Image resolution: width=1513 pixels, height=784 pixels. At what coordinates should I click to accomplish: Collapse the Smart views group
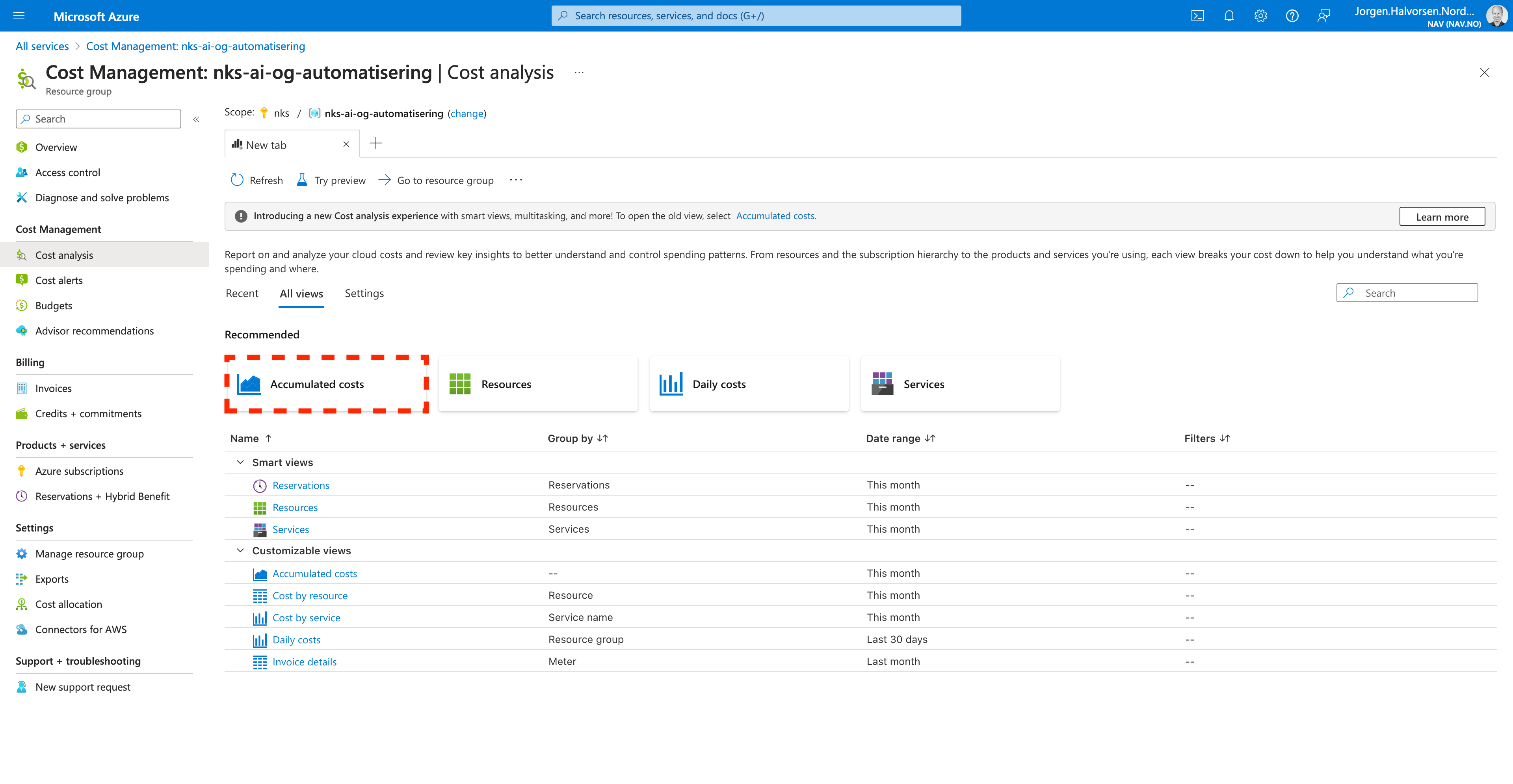tap(240, 462)
